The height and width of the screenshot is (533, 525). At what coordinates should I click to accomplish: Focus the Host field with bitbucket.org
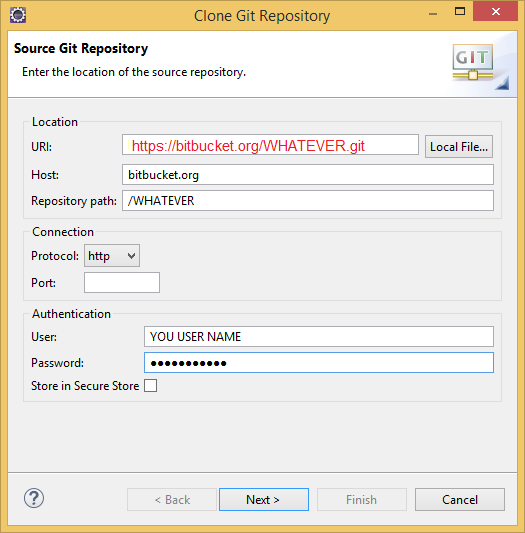coord(308,175)
